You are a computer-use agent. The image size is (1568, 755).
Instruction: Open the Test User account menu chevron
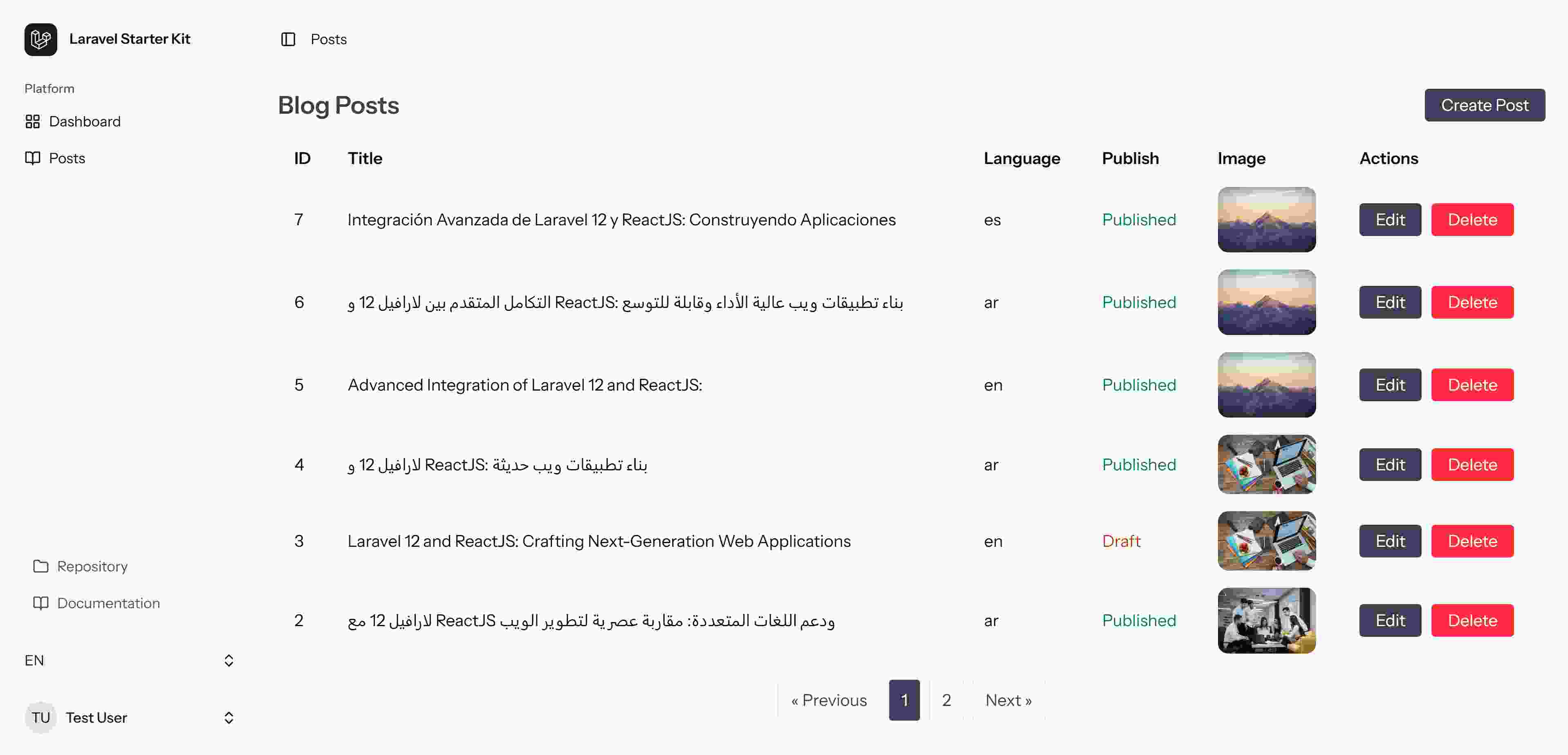229,717
